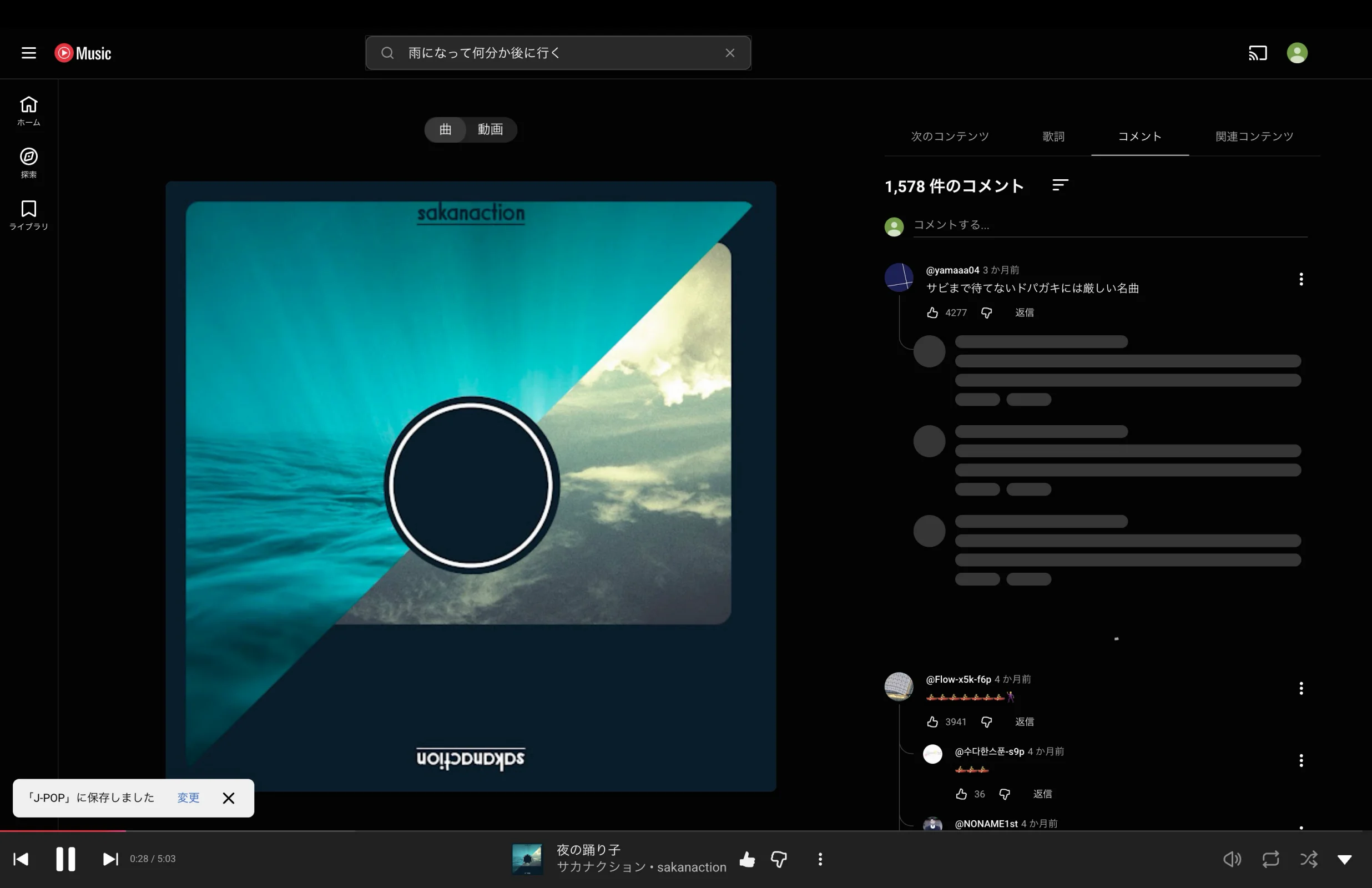Open the @NONAME1st channel link
This screenshot has width=1372, height=888.
click(x=986, y=824)
